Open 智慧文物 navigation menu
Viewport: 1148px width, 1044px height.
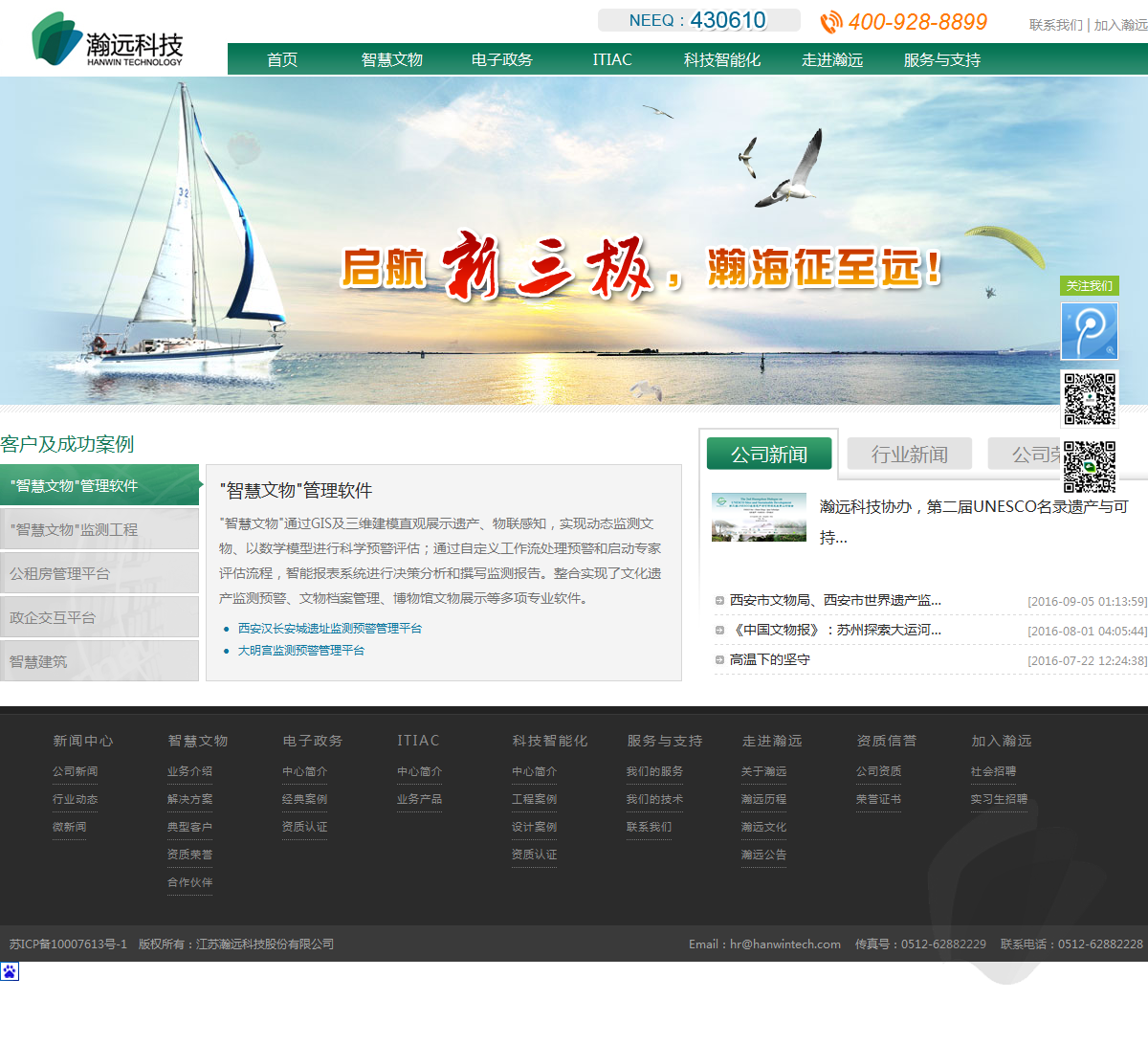[392, 59]
